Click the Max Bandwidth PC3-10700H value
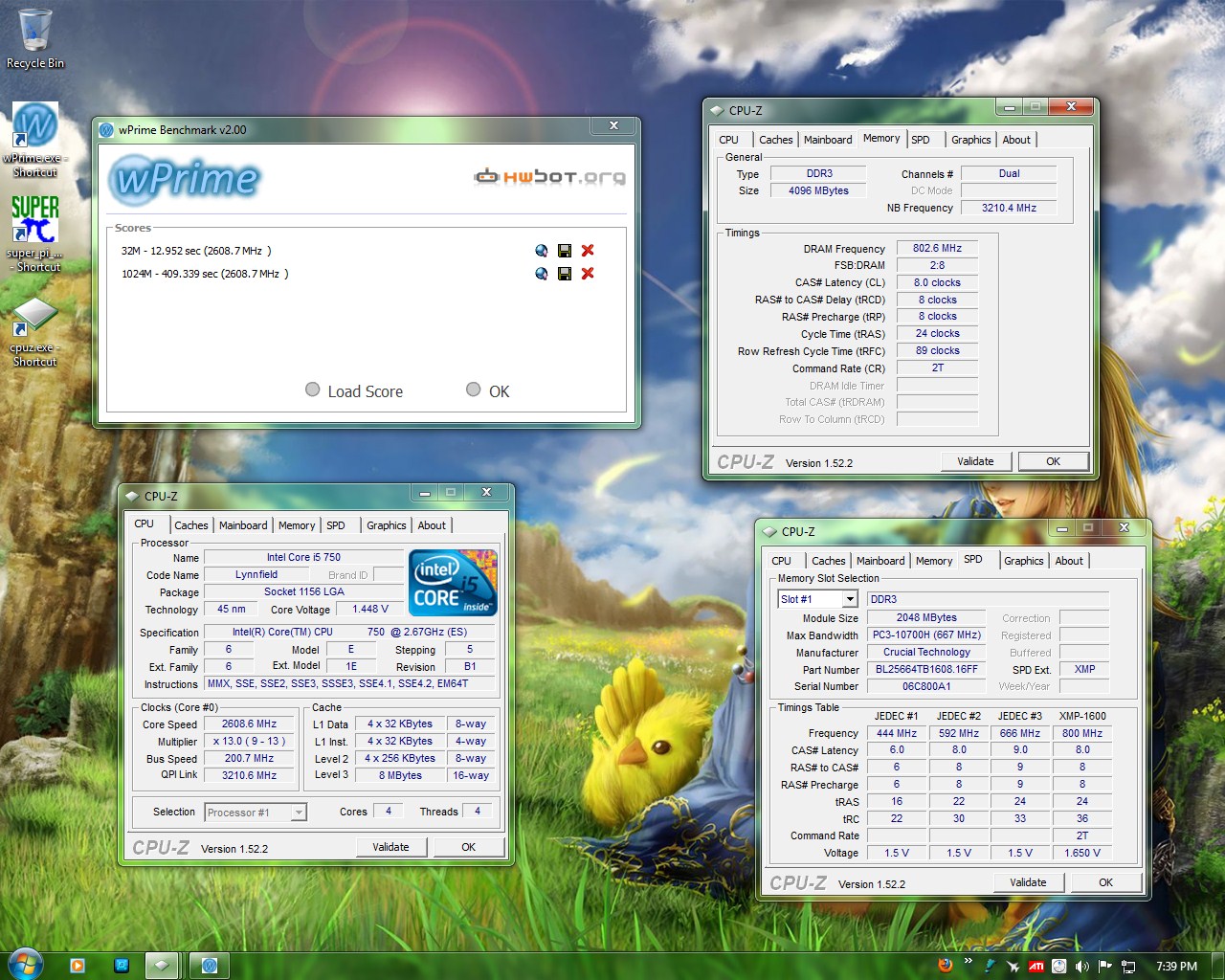The width and height of the screenshot is (1225, 980). [x=926, y=635]
